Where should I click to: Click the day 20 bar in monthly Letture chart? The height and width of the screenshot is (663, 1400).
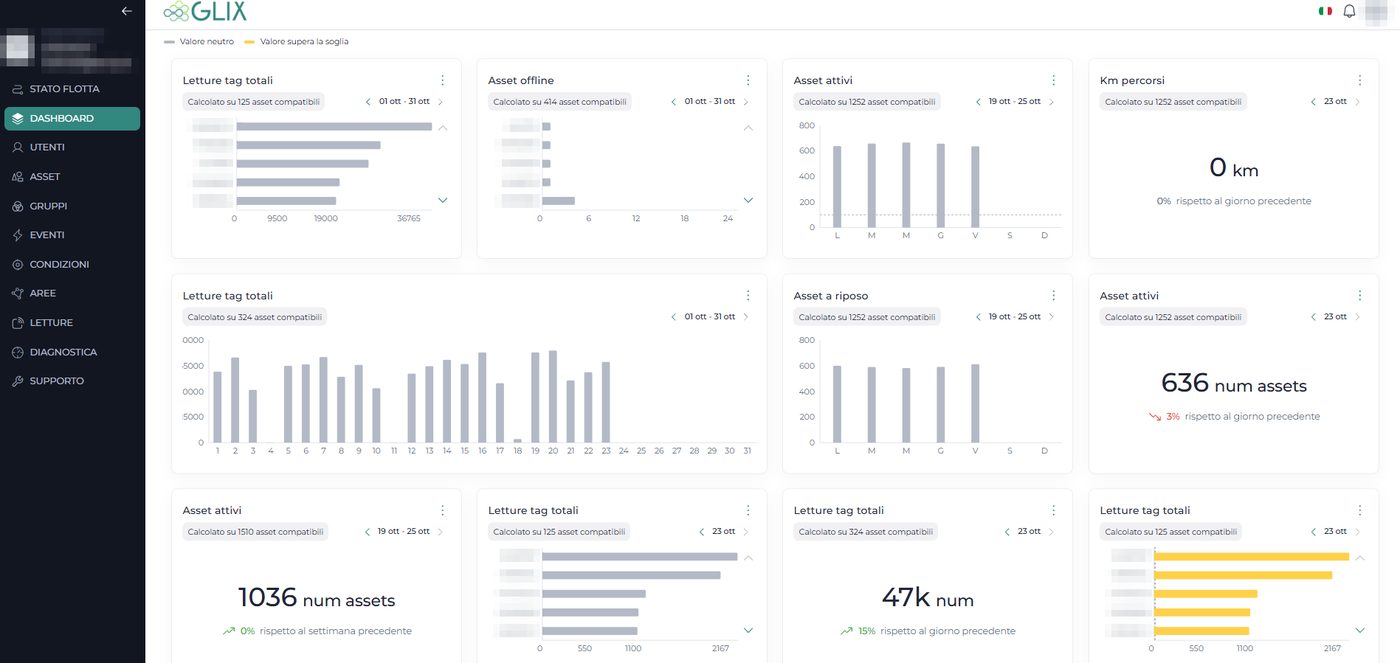553,396
